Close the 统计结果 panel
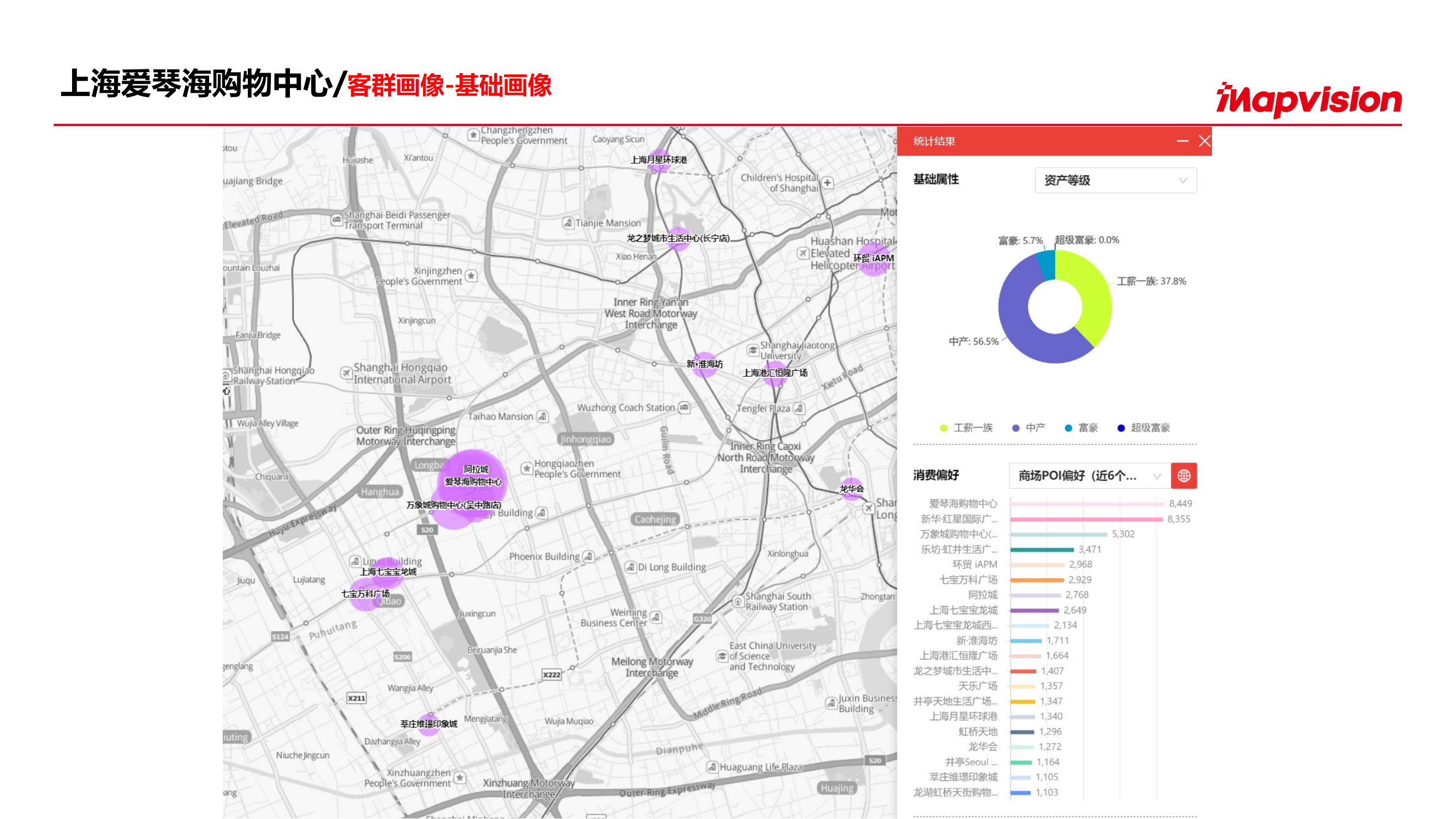1456x819 pixels. click(x=1204, y=141)
